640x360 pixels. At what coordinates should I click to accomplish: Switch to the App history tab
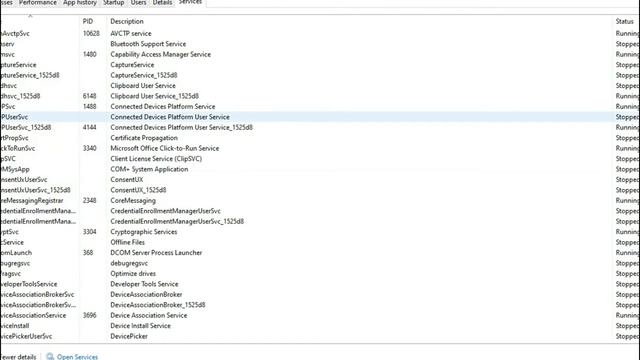[x=80, y=3]
